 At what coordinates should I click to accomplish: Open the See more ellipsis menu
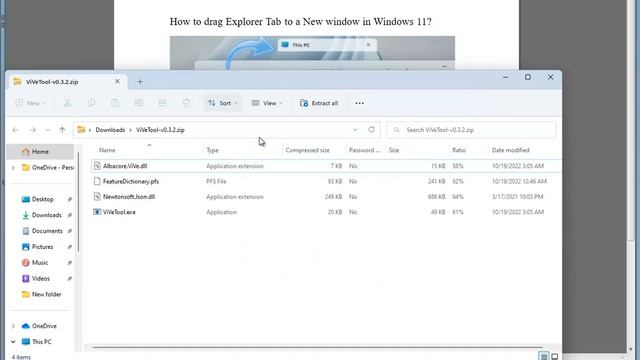tap(360, 103)
